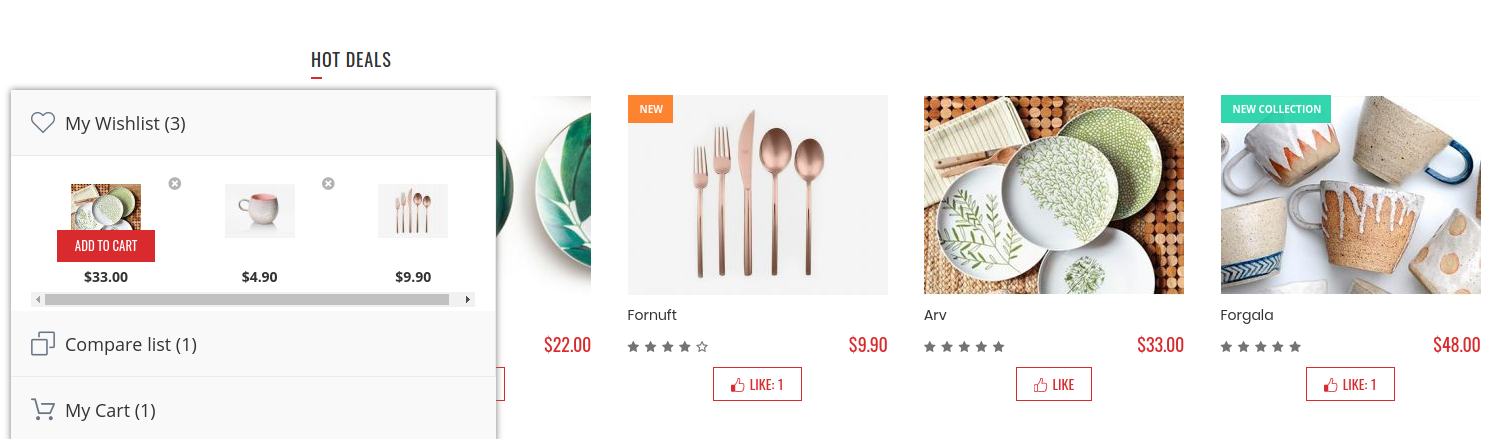Screen dimensions: 1512x439
Task: Collapse the My Wishlist (3) section
Action: pos(253,123)
